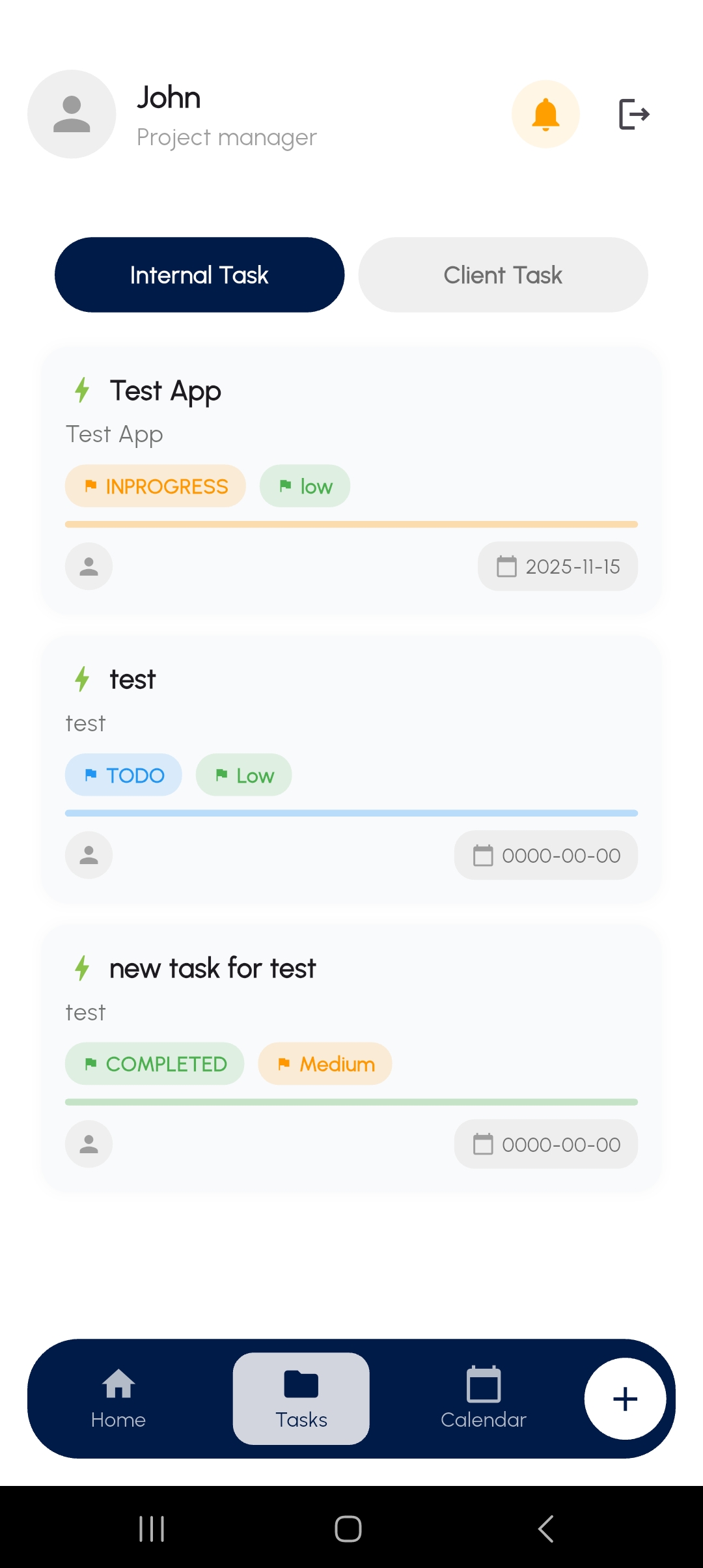
Task: Tap the assignee avatar on COMPLETED task
Action: [x=89, y=1144]
